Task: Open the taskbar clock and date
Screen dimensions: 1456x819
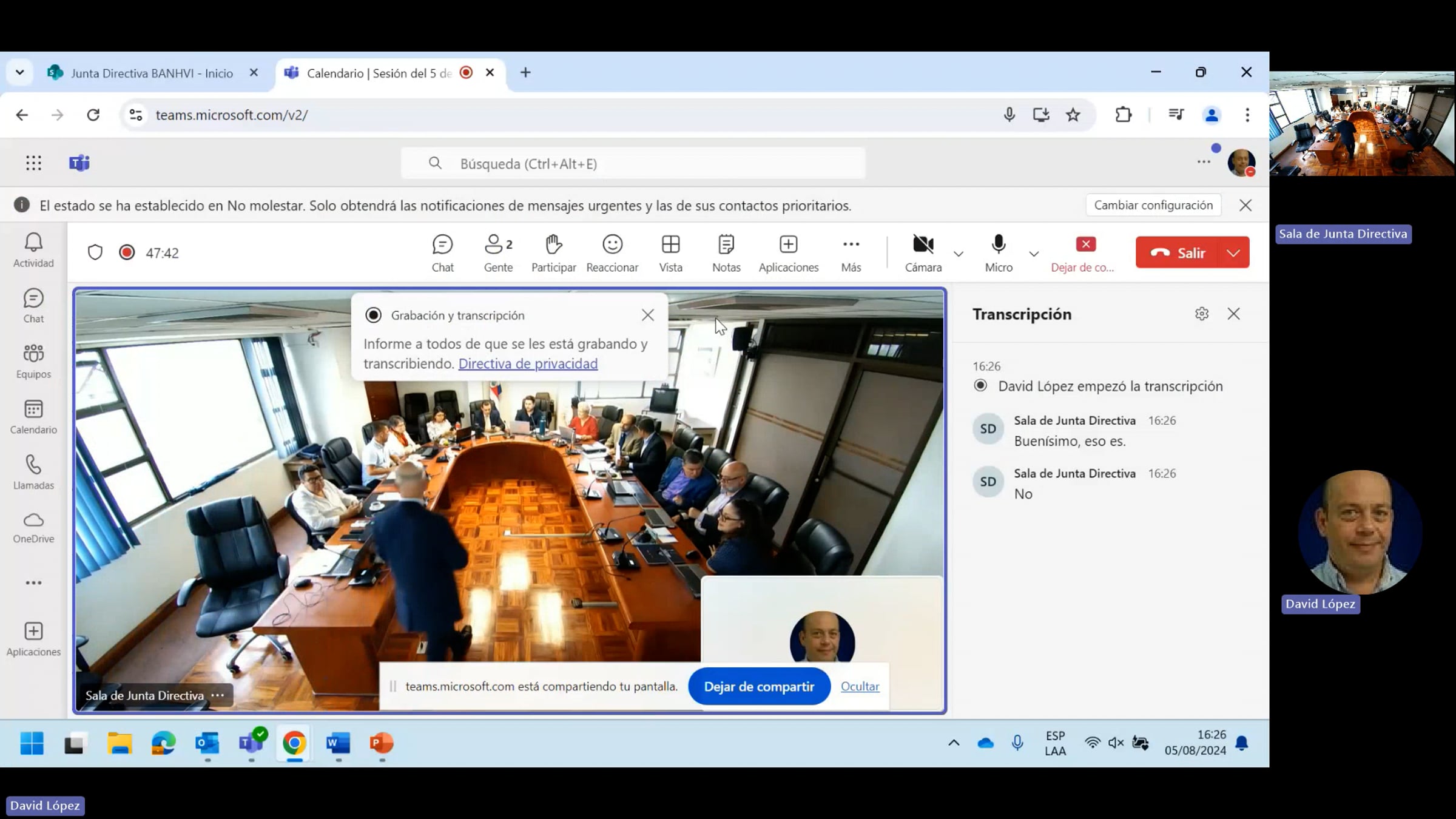Action: click(x=1195, y=743)
